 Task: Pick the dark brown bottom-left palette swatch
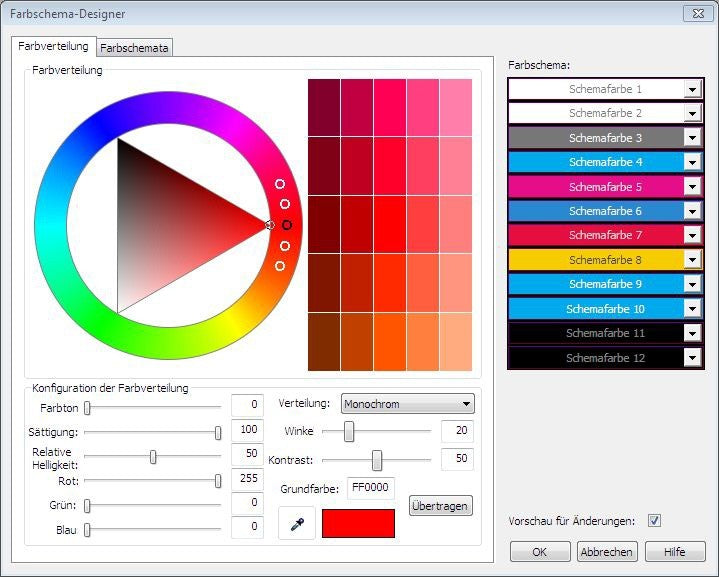pos(324,342)
